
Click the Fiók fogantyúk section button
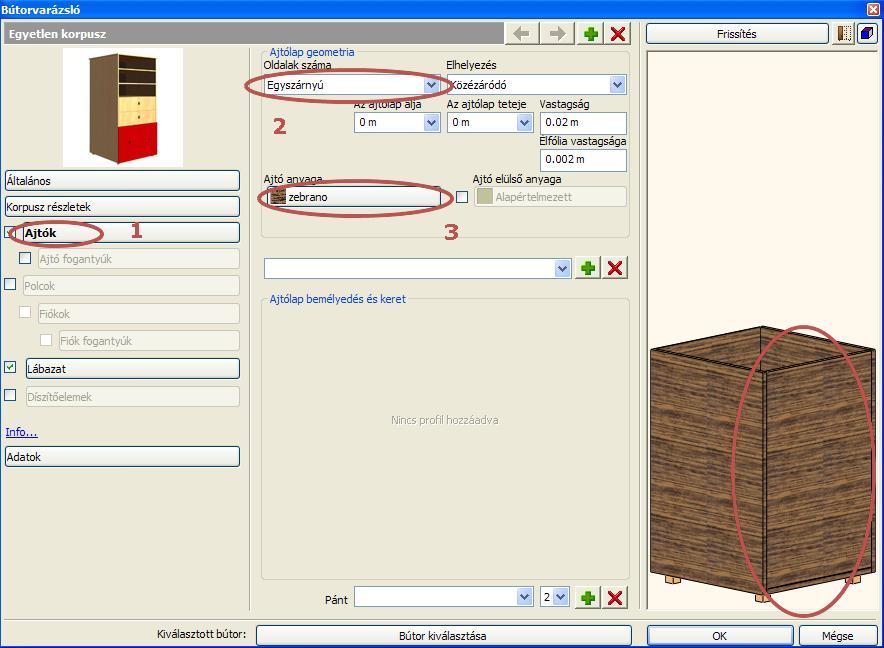point(149,341)
